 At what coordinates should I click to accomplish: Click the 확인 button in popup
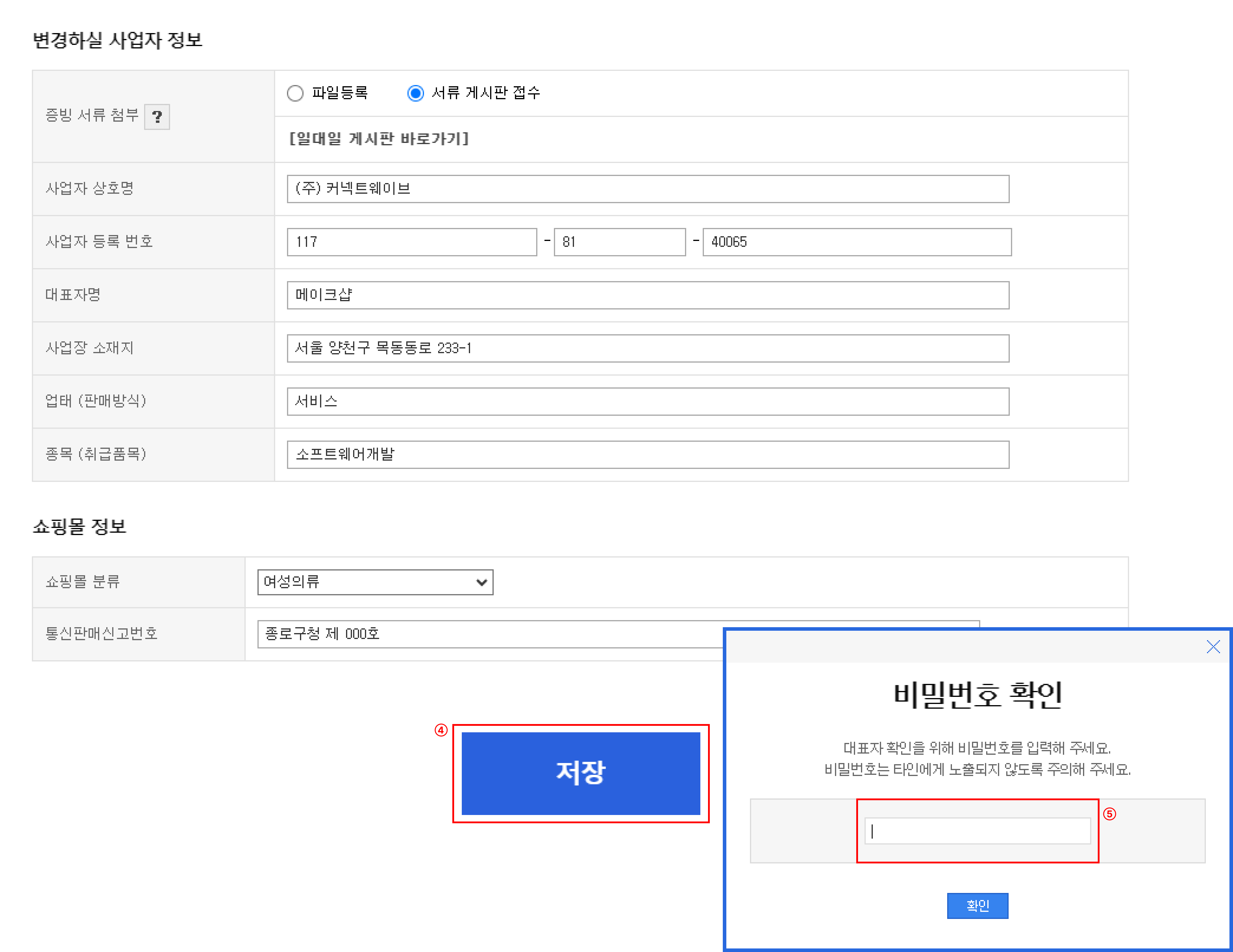pyautogui.click(x=977, y=906)
